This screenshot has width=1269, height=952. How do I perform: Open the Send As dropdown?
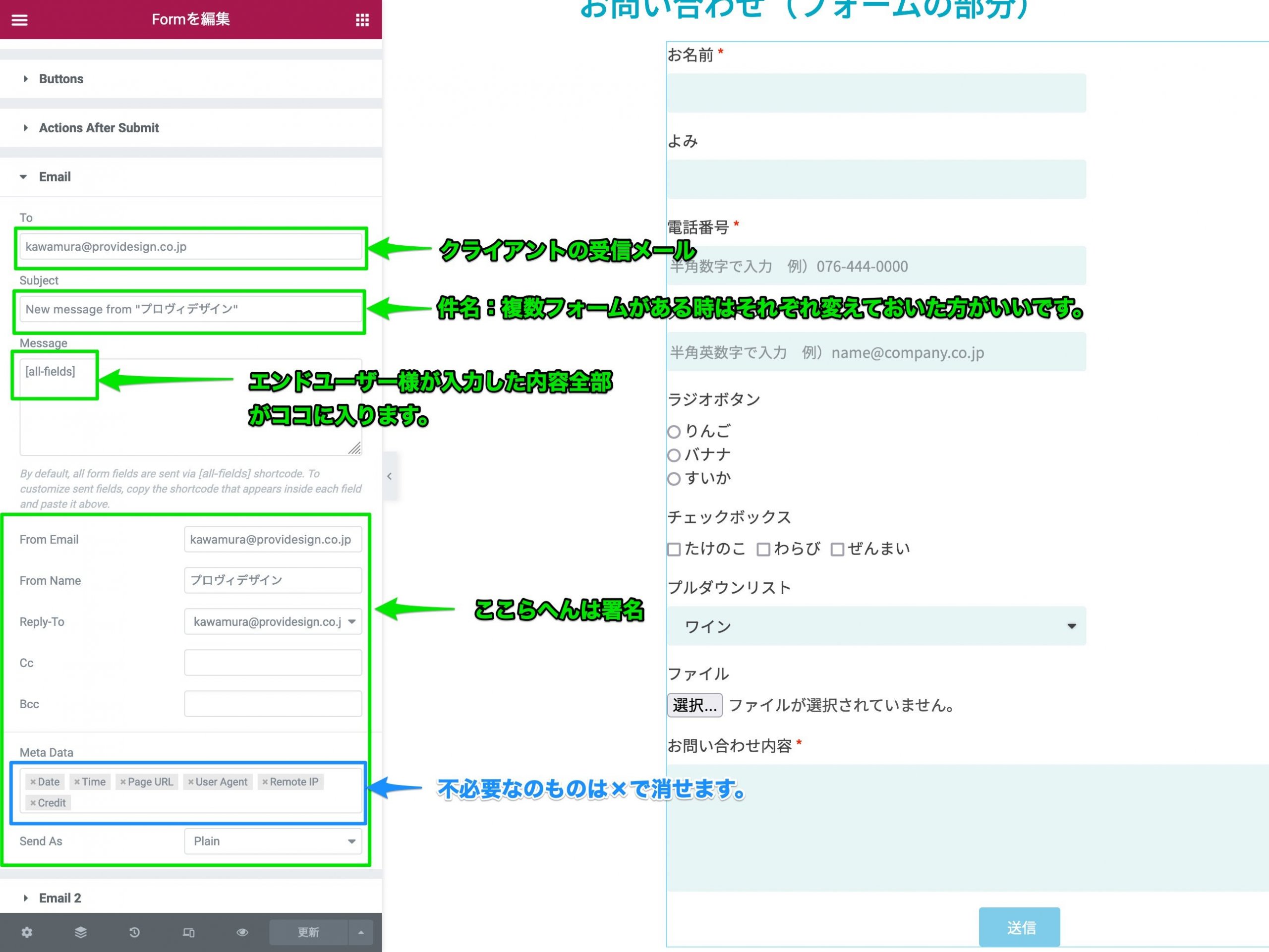click(x=273, y=841)
